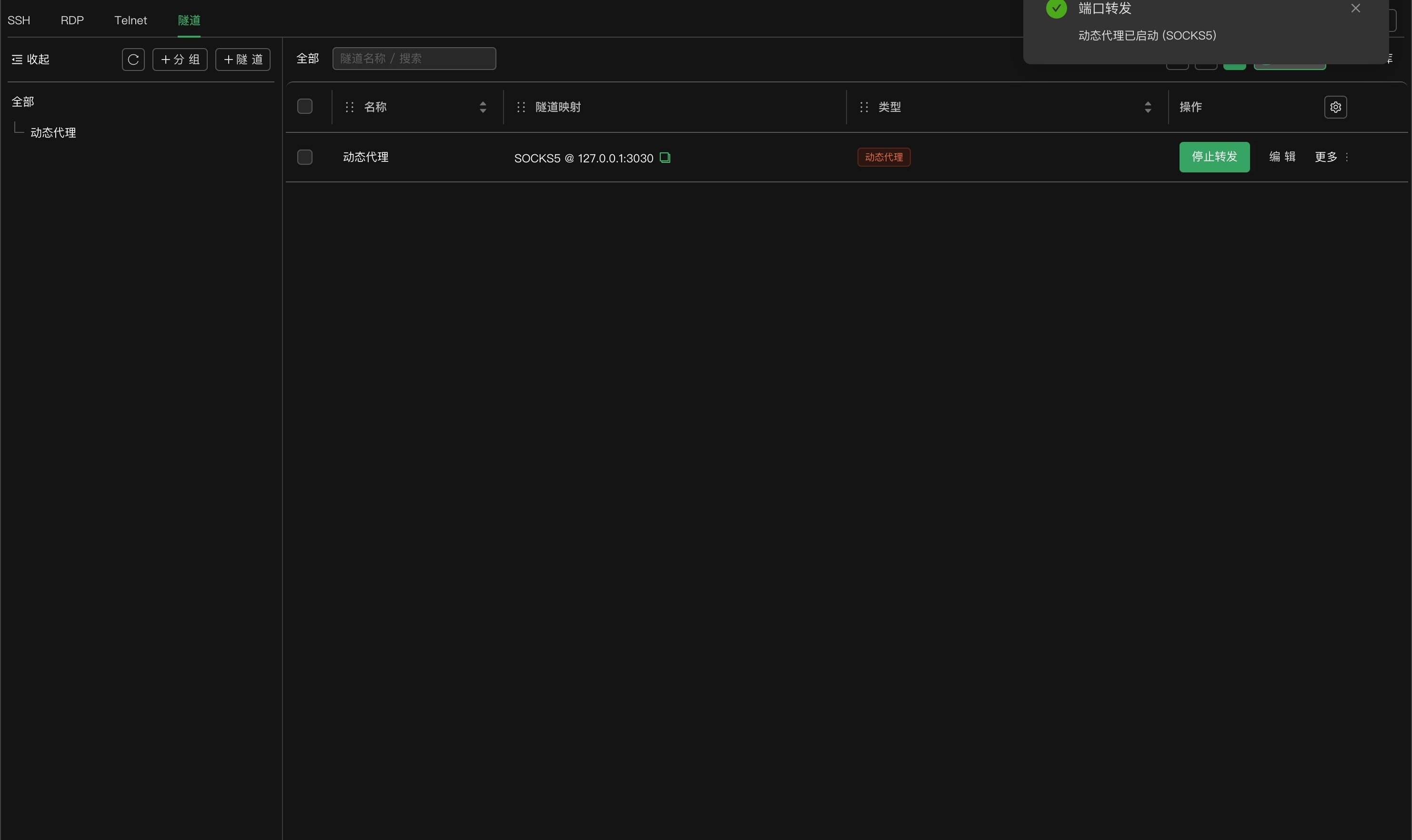
Task: Click the drag handle beside the 类型 column
Action: (x=864, y=107)
